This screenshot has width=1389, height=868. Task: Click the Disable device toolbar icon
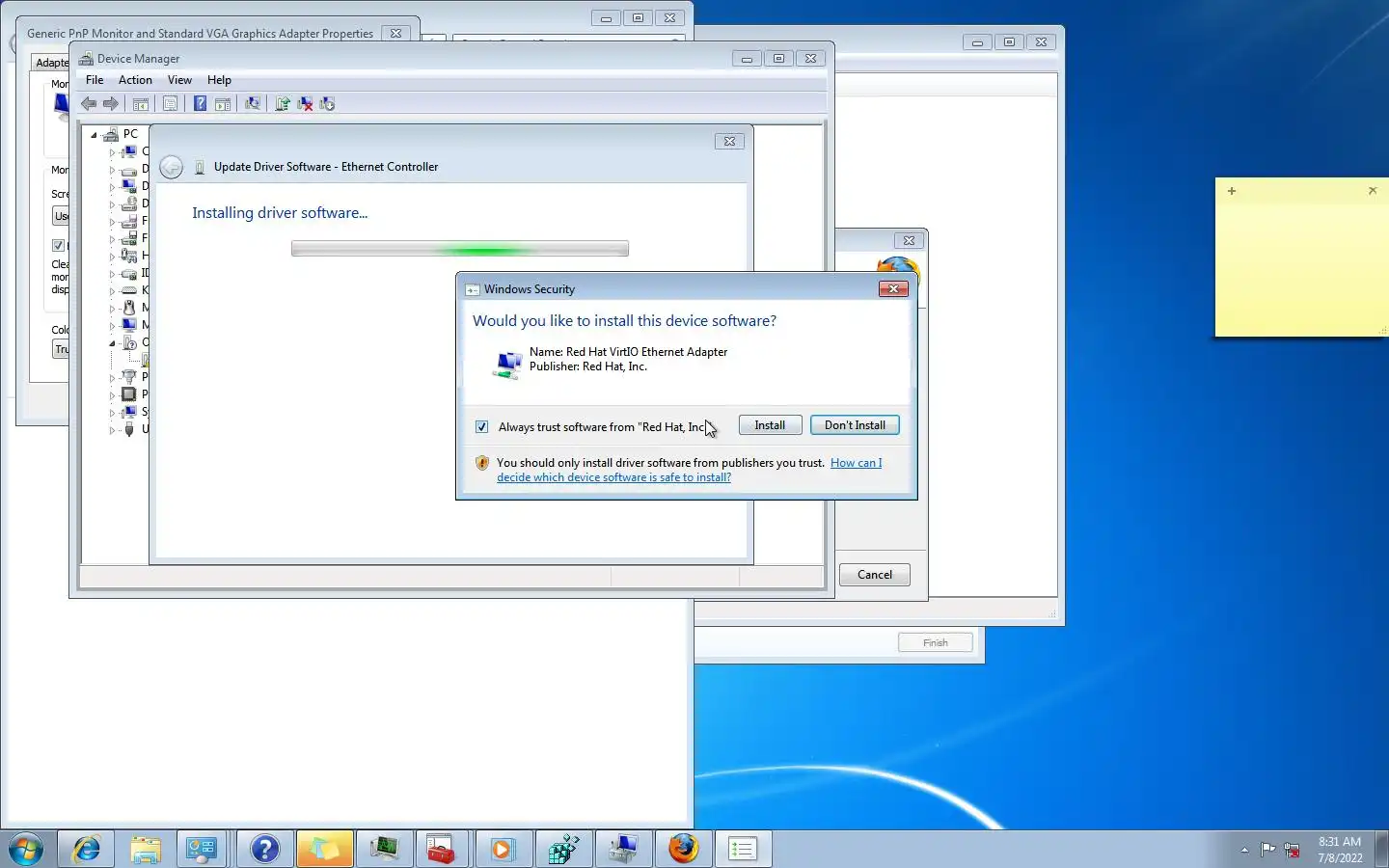tap(327, 104)
